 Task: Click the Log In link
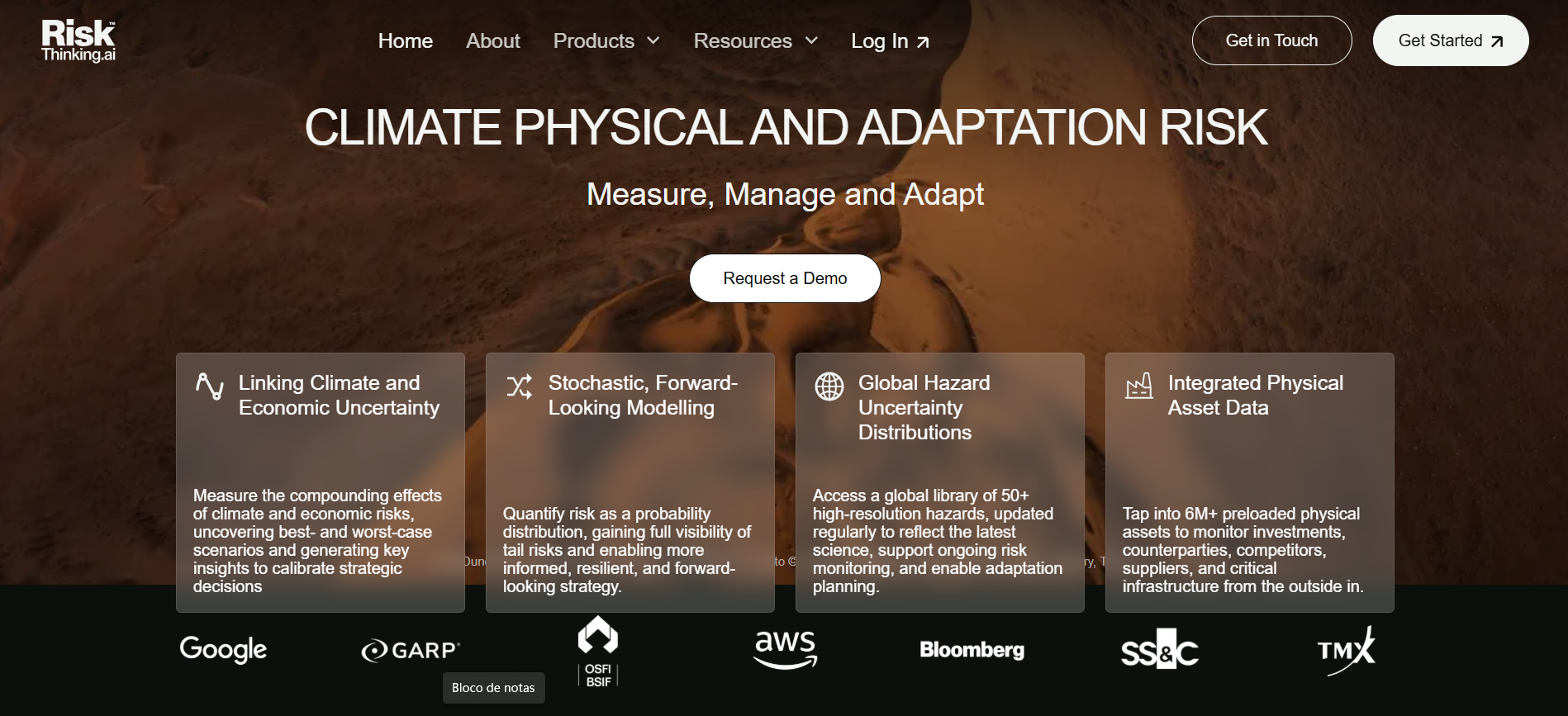click(x=890, y=41)
